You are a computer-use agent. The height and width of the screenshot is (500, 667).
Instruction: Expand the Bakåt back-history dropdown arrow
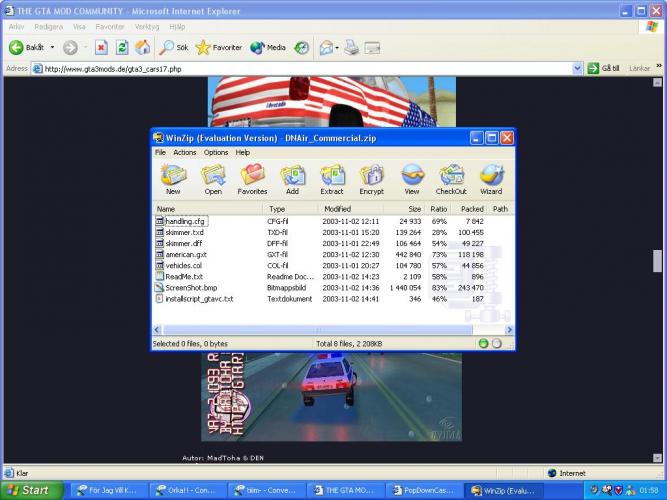pyautogui.click(x=51, y=47)
